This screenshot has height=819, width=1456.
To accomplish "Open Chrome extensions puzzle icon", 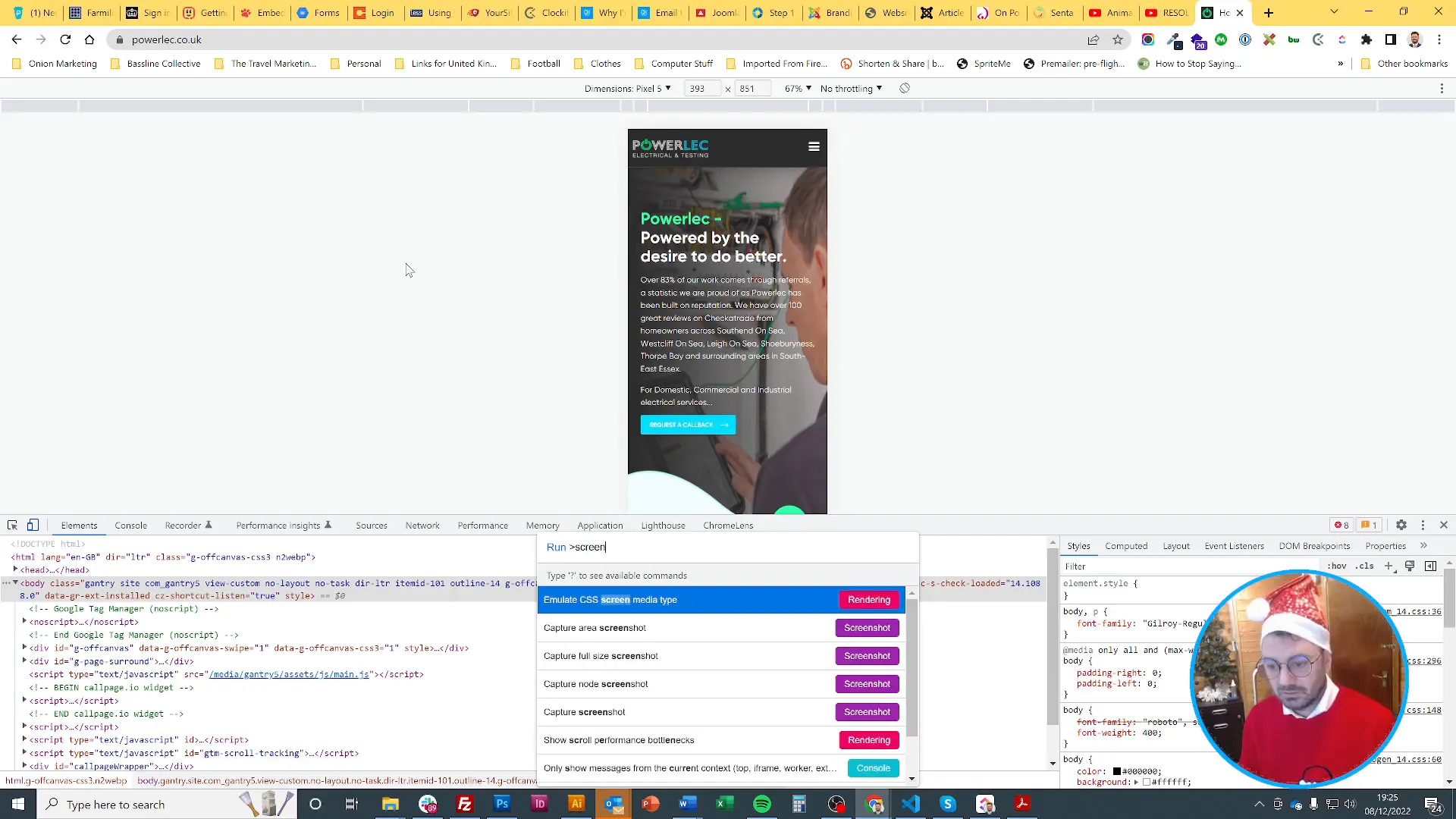I will 1367,39.
